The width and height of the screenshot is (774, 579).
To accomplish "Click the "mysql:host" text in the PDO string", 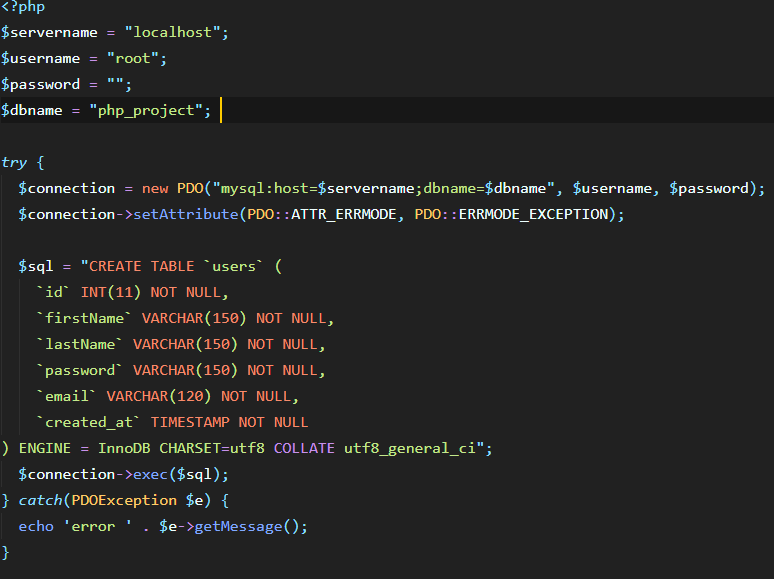I will coord(264,188).
